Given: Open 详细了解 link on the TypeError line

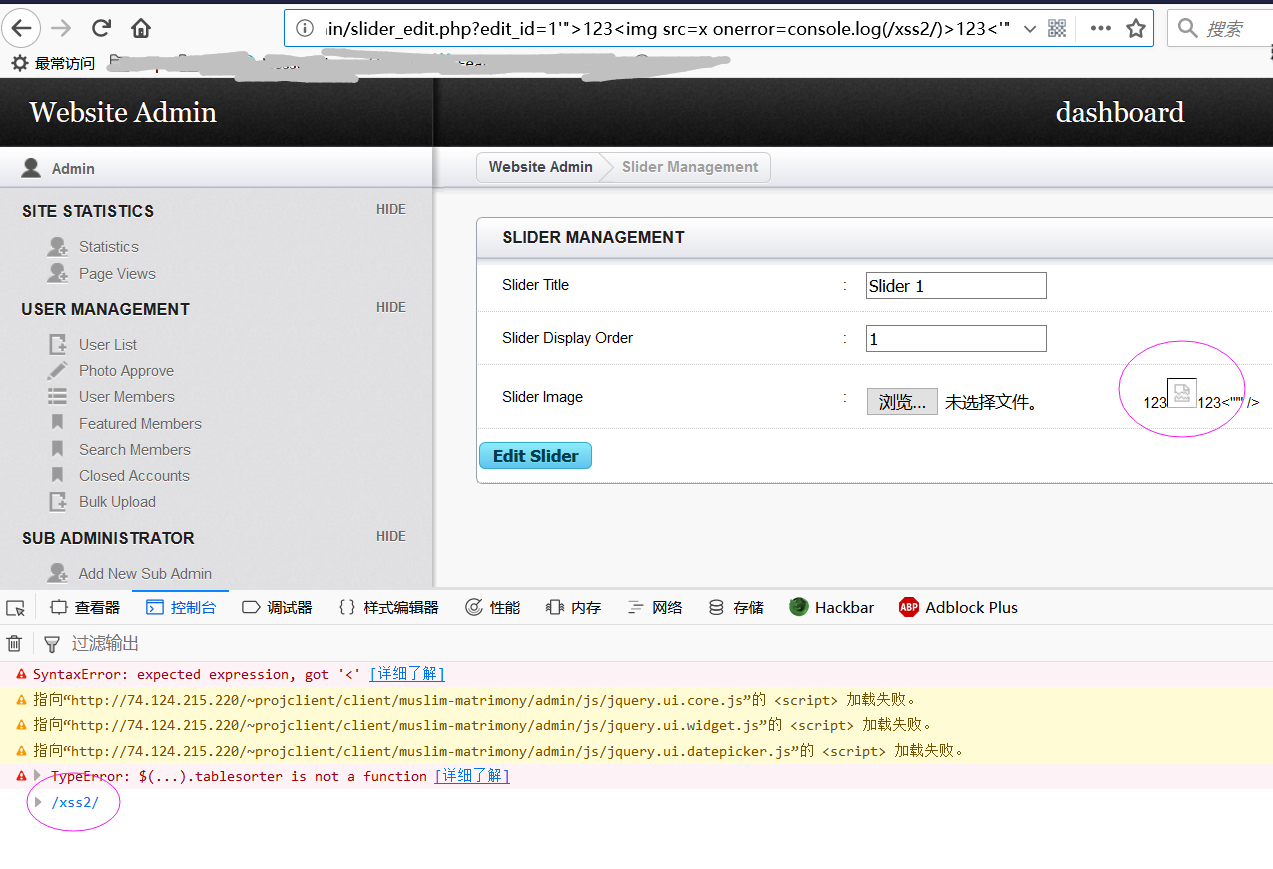Looking at the screenshot, I should pyautogui.click(x=472, y=776).
